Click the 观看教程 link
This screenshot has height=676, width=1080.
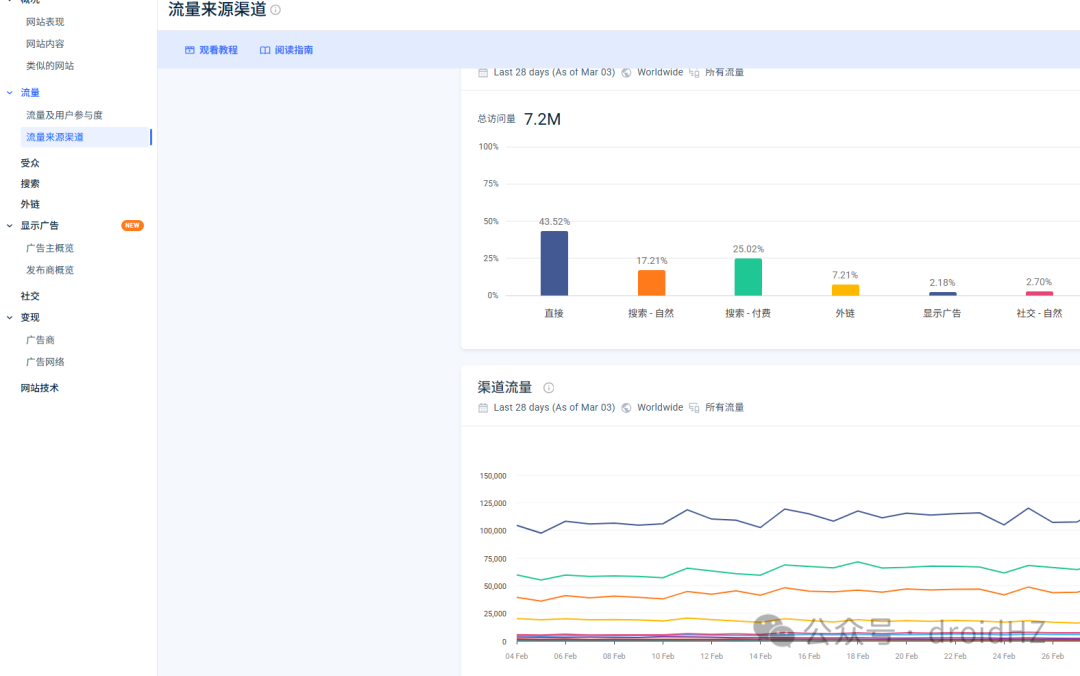tap(211, 50)
